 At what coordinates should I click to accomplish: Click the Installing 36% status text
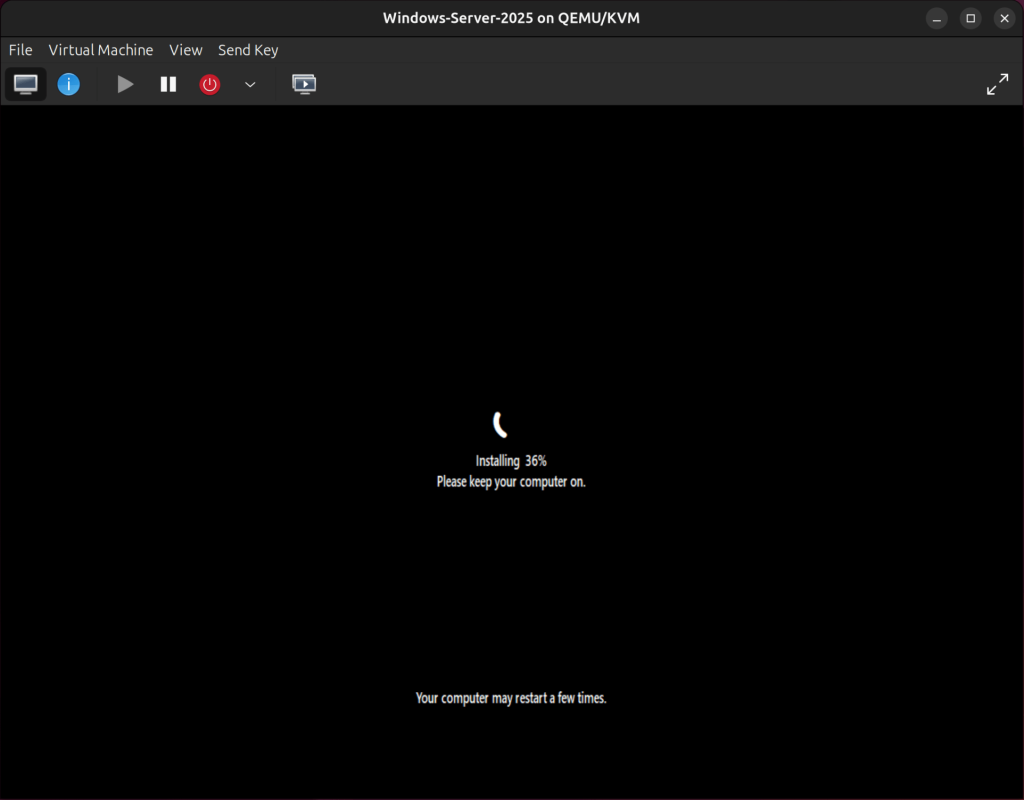(x=511, y=461)
